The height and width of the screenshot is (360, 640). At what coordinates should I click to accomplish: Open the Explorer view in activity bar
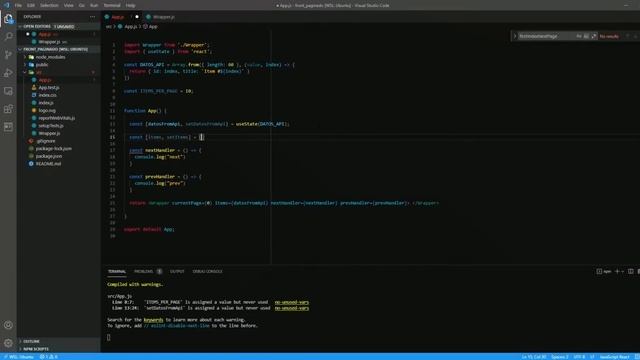pos(8,19)
